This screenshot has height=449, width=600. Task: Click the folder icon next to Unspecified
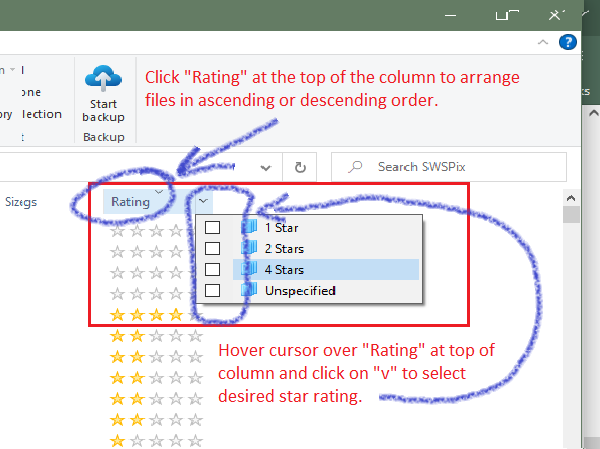pyautogui.click(x=249, y=291)
